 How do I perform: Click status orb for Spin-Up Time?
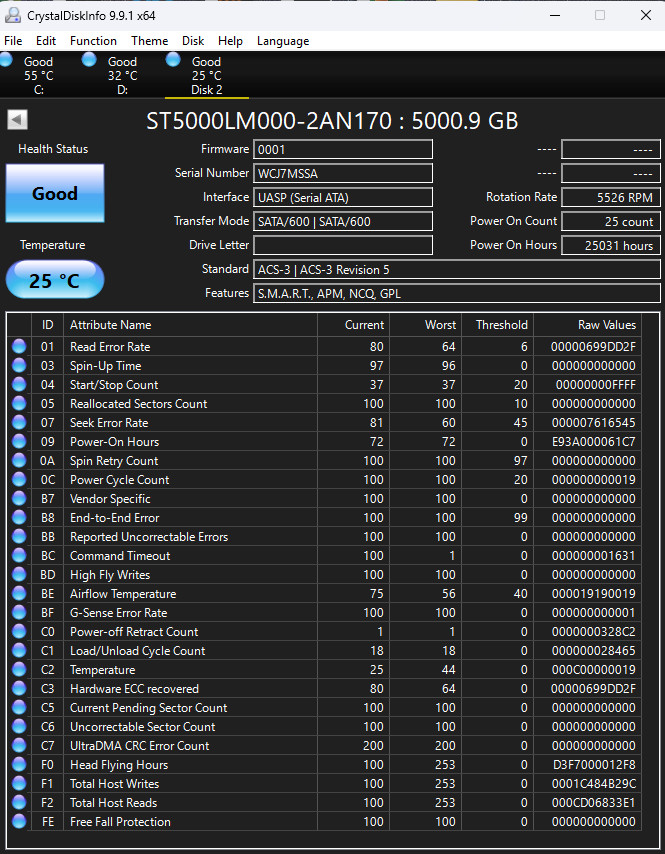click(19, 365)
